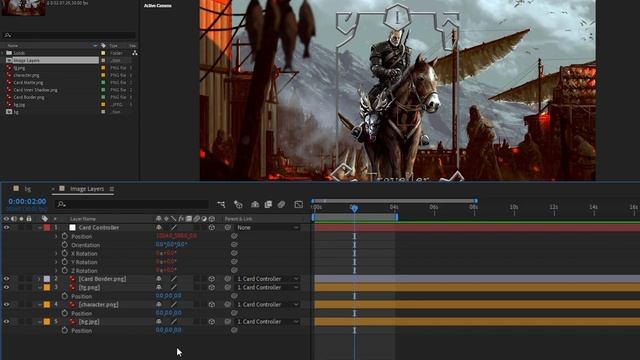Screen dimensions: 640x360
Task: Click the Active Camera view label
Action: tap(158, 6)
